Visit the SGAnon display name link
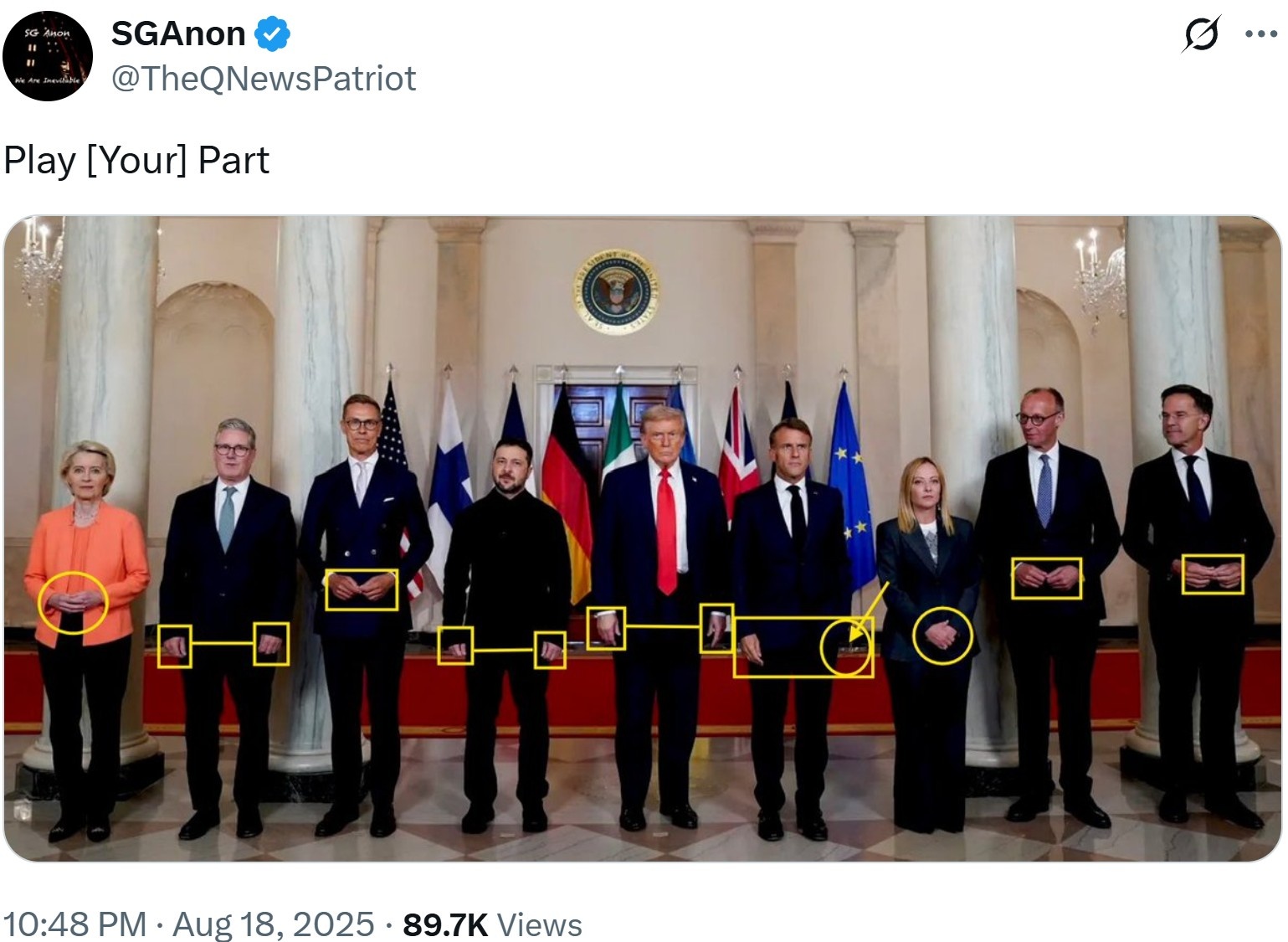Screen dimensions: 1288x942 click(178, 34)
